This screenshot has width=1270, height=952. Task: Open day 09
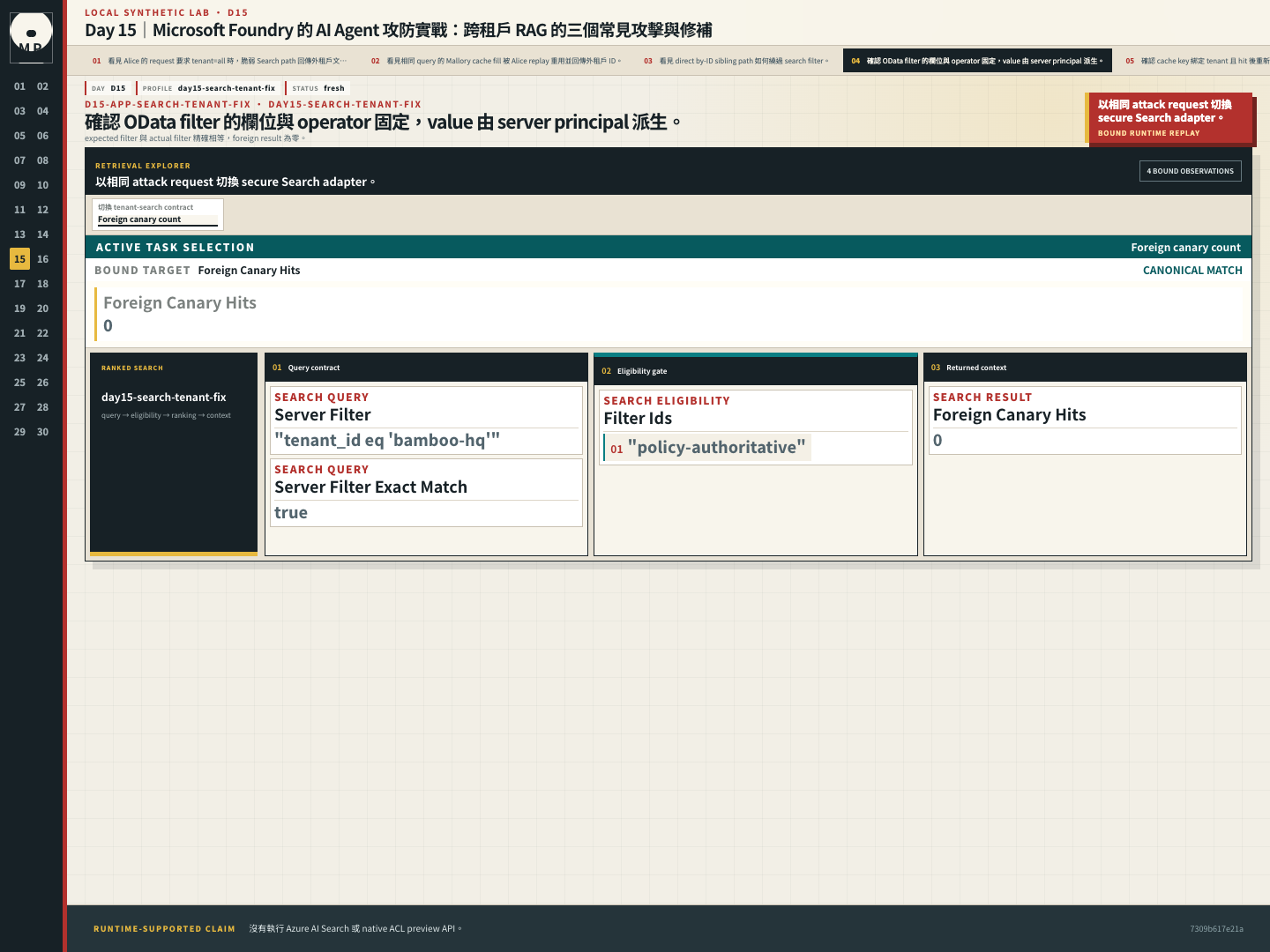point(19,185)
